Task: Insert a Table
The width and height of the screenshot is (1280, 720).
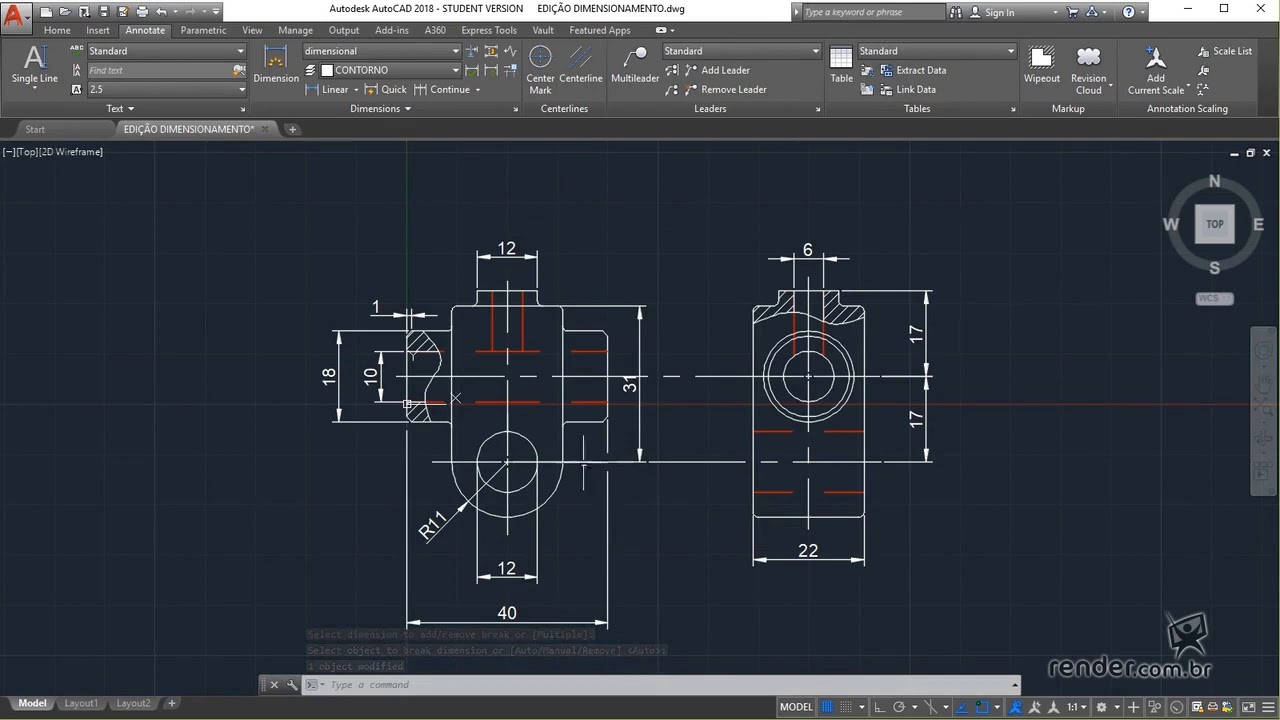Action: 841,66
